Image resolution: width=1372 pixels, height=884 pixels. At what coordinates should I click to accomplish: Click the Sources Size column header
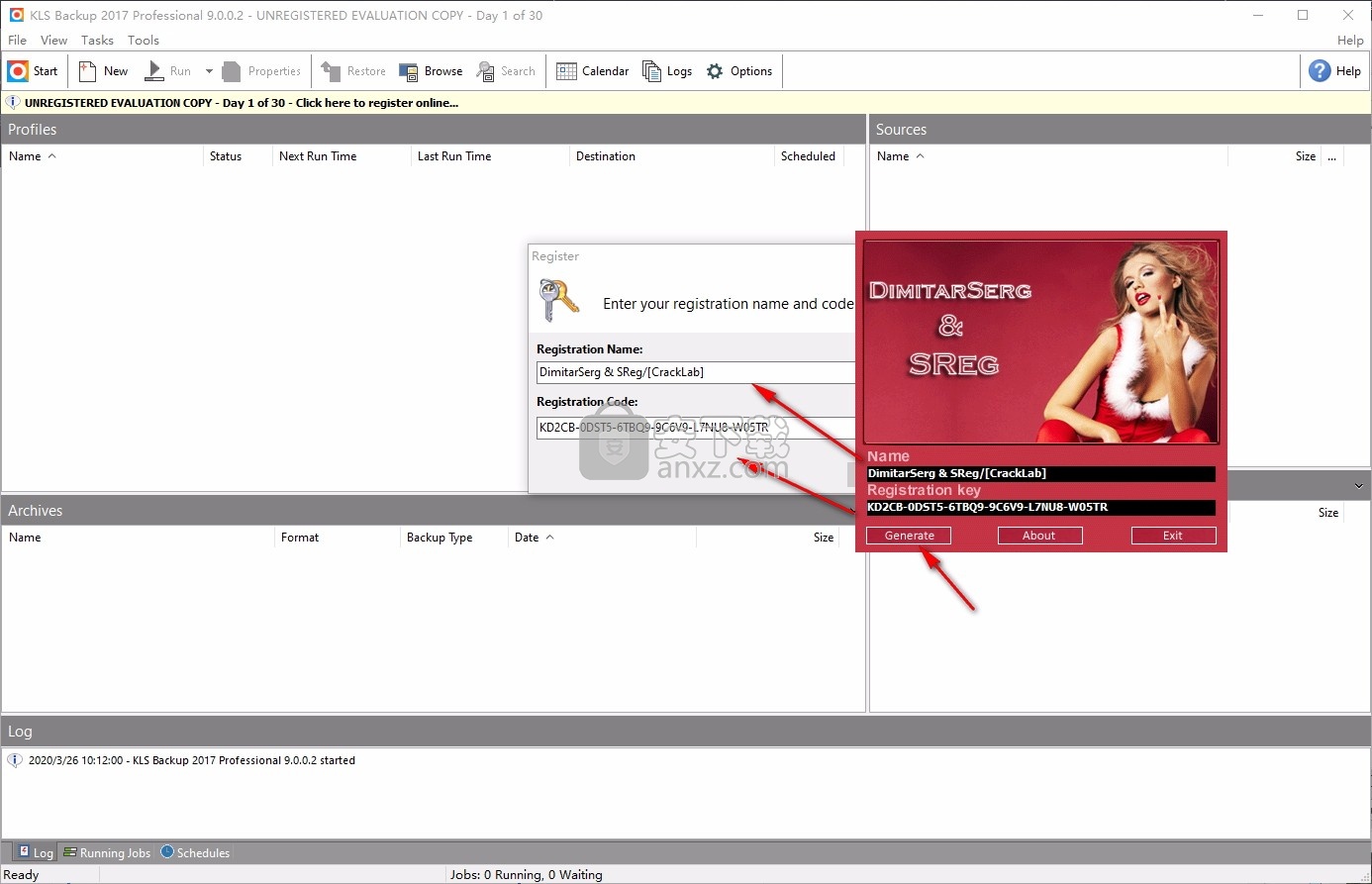1274,156
